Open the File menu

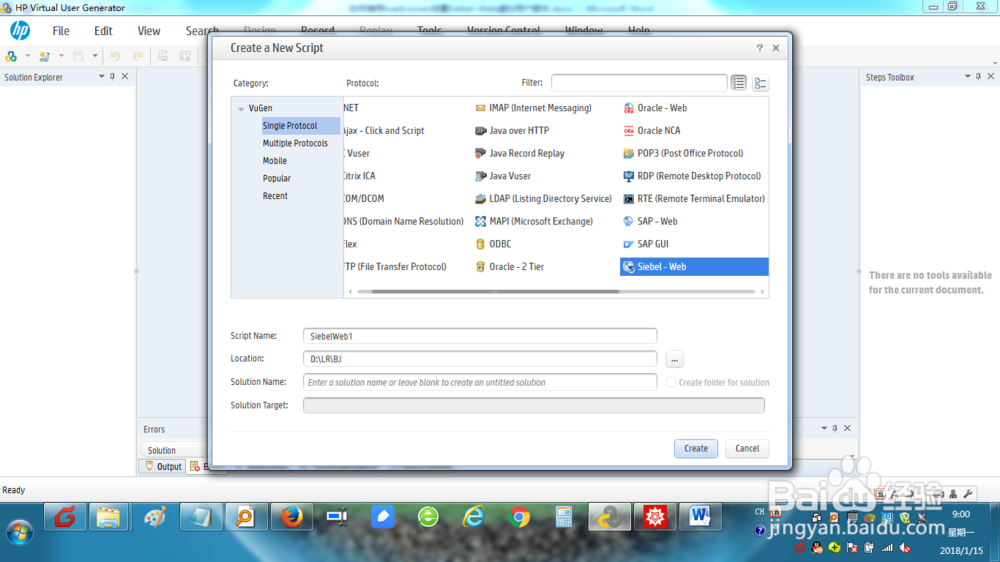click(x=61, y=31)
